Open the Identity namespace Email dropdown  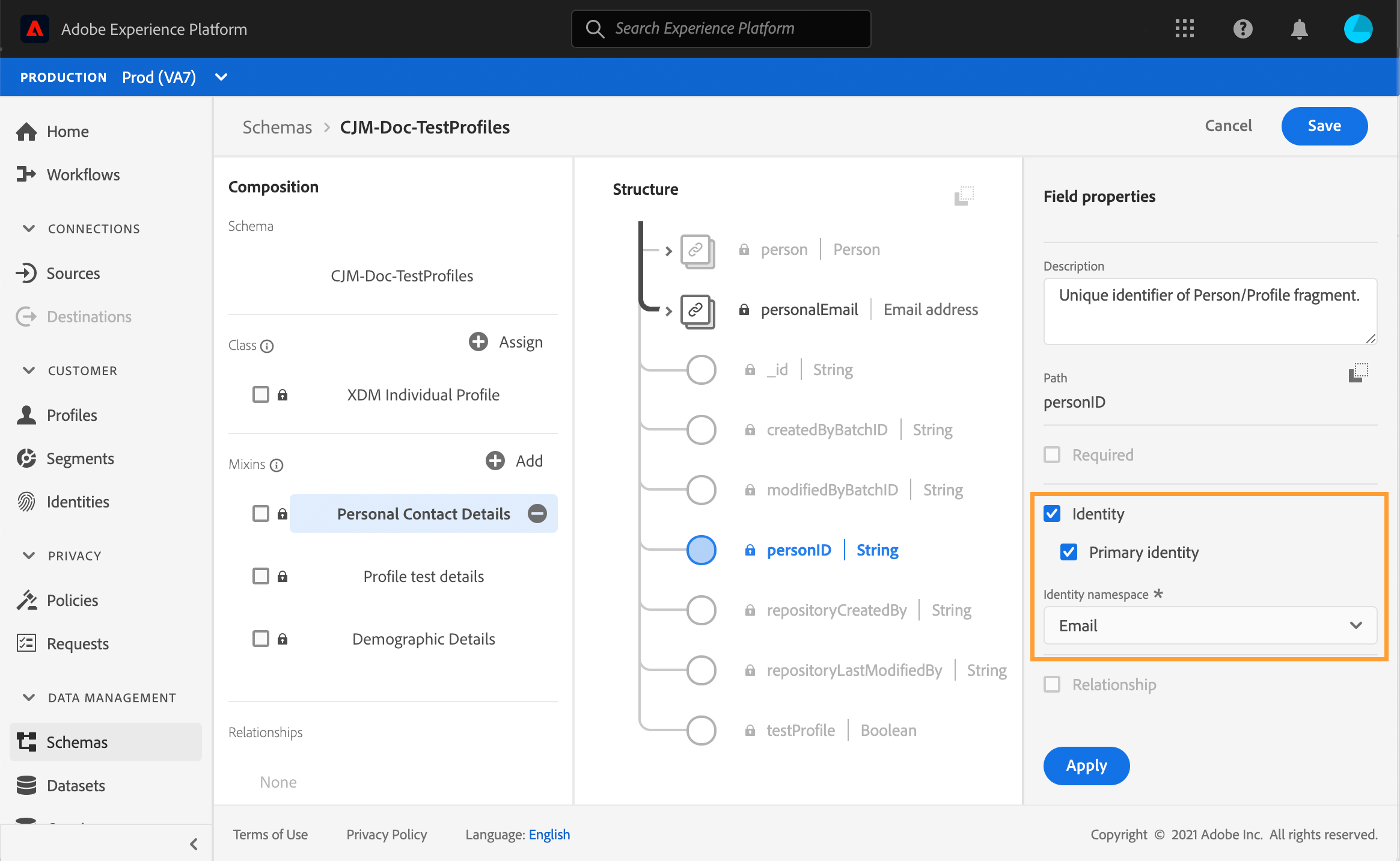pyautogui.click(x=1209, y=625)
